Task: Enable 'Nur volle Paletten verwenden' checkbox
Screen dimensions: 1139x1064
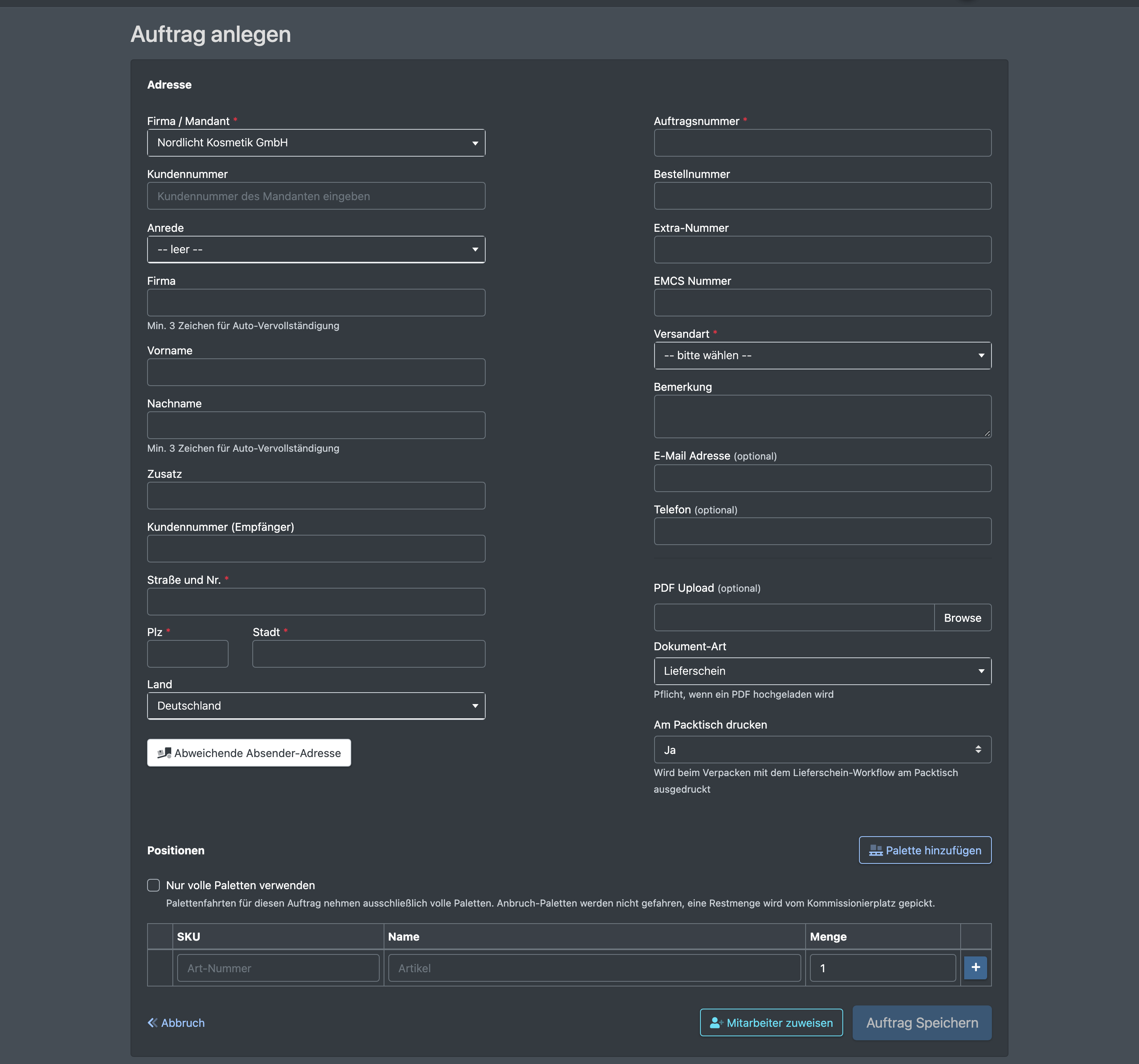Action: [153, 885]
